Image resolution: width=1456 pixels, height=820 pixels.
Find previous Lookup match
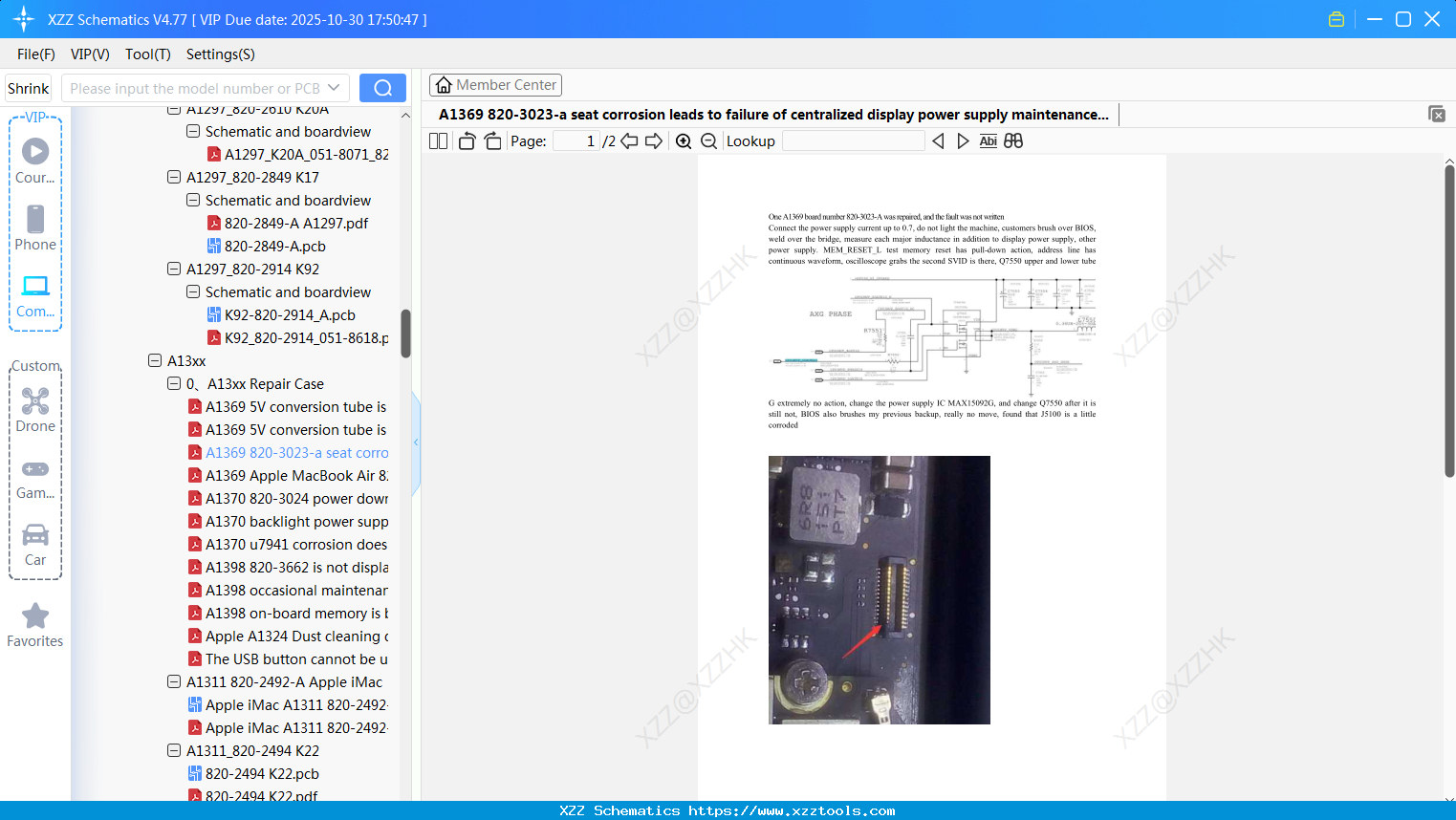coord(938,140)
